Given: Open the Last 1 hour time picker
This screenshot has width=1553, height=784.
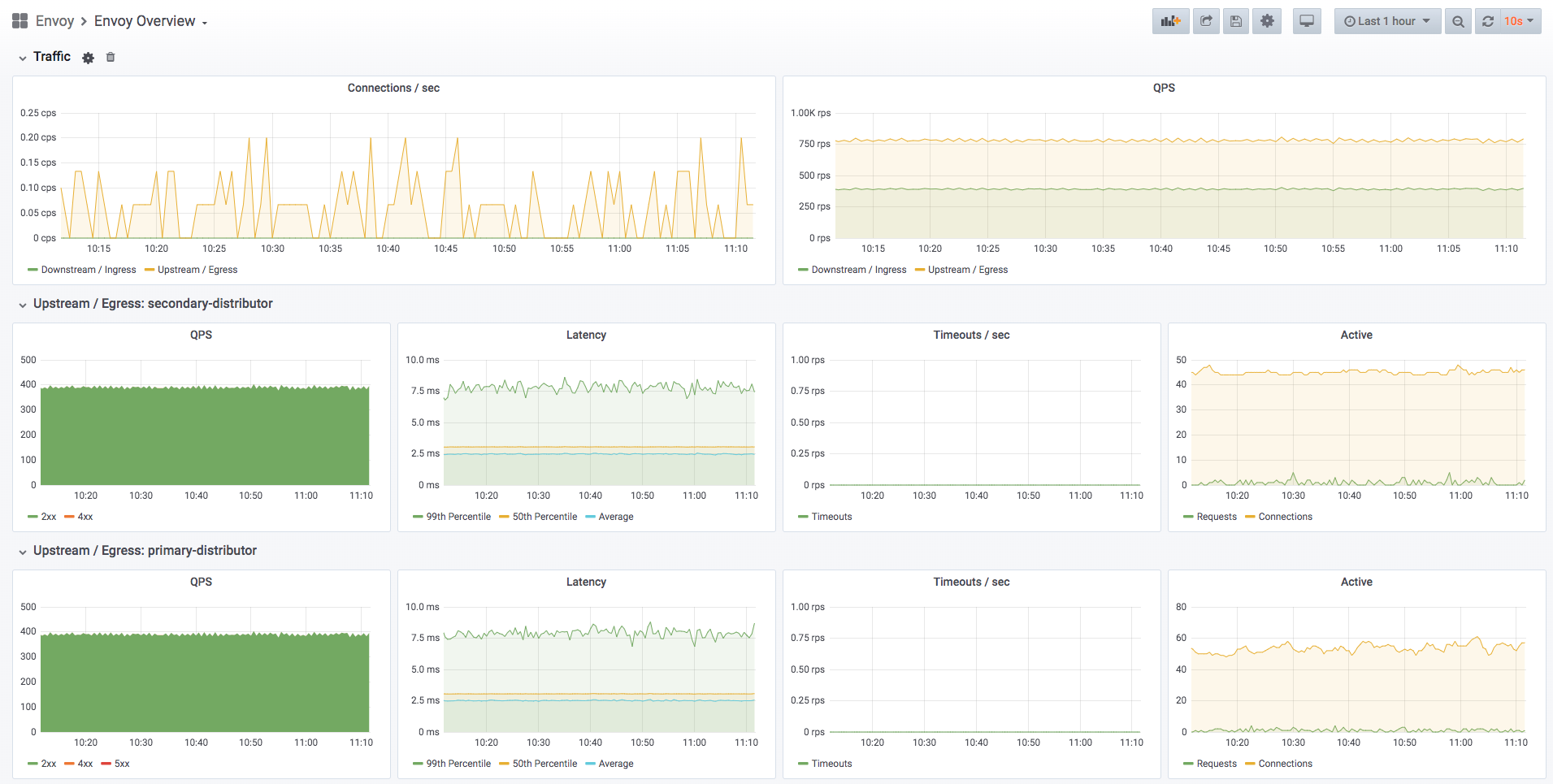Looking at the screenshot, I should pyautogui.click(x=1387, y=21).
